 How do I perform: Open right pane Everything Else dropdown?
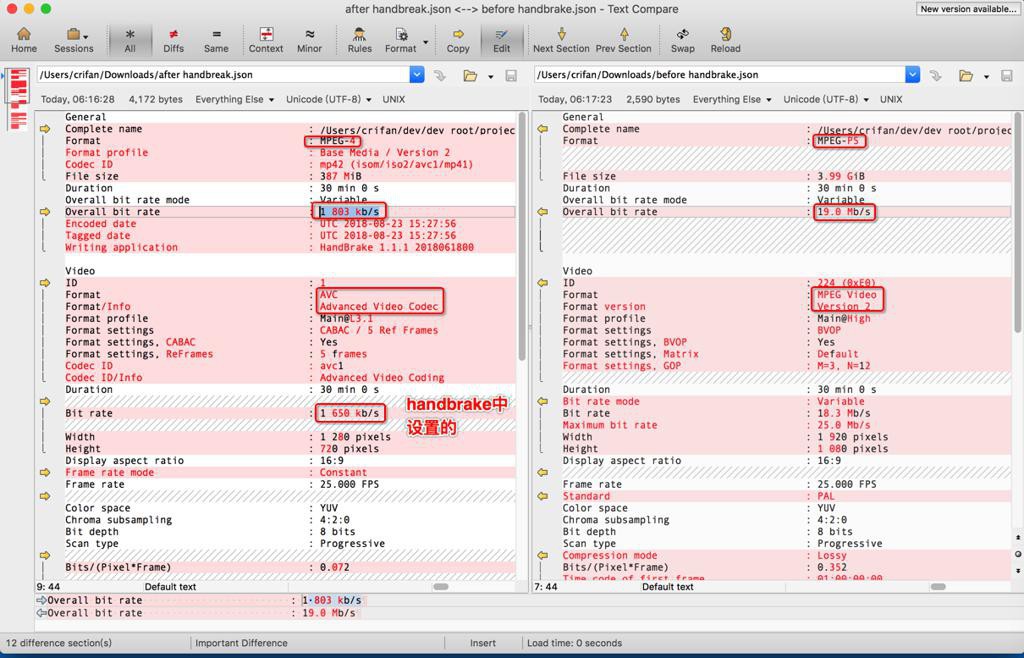731,99
